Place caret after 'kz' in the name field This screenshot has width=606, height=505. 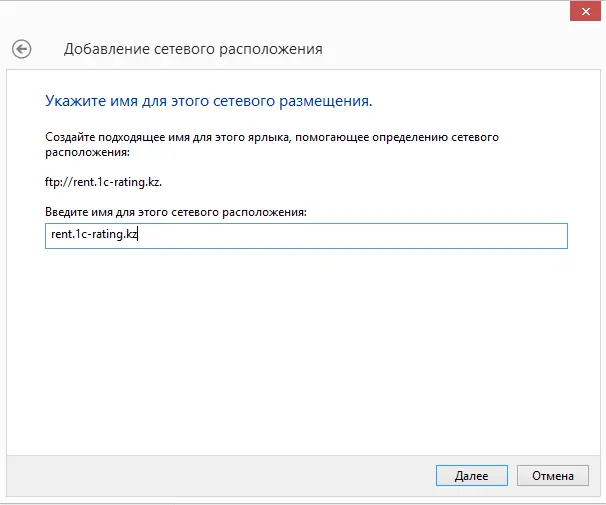138,234
